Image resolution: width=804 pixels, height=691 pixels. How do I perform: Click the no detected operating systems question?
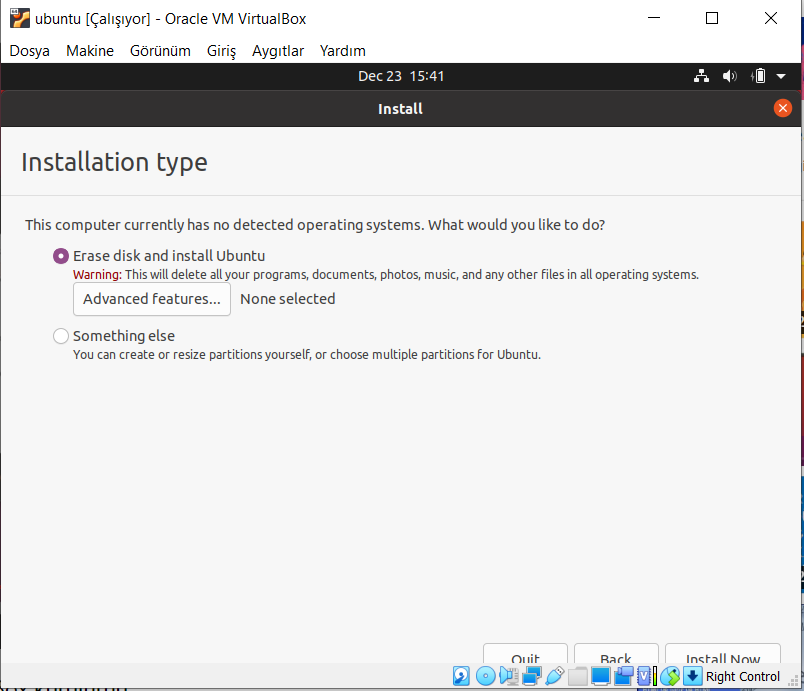(315, 225)
